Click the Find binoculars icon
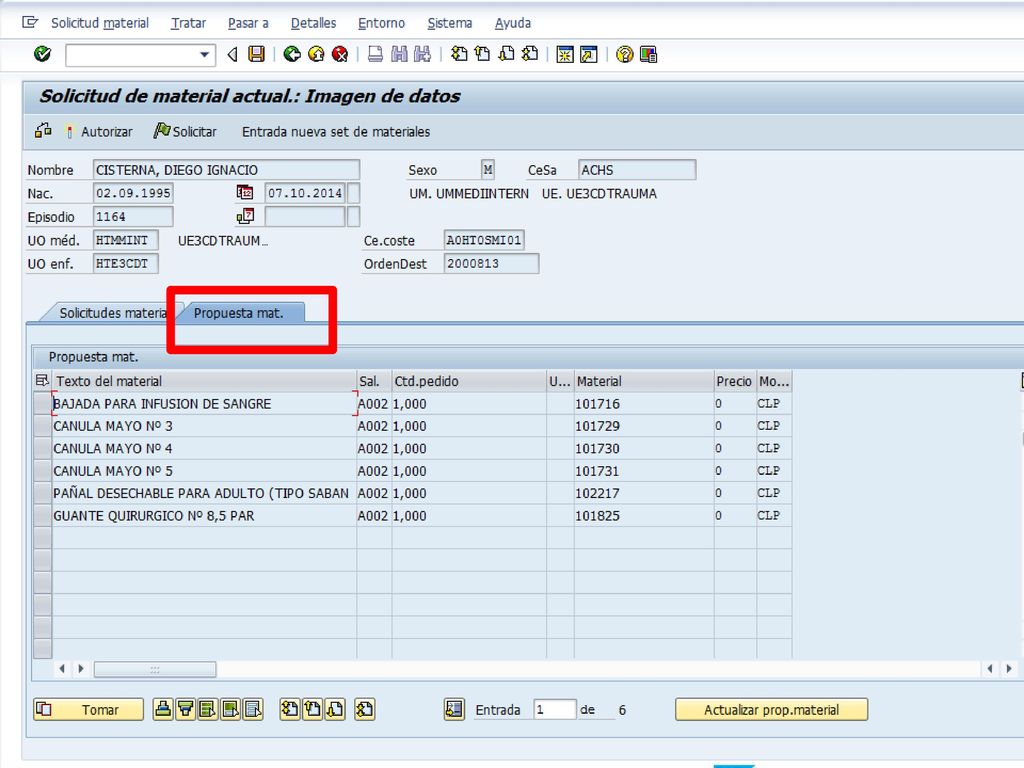This screenshot has height=768, width=1024. click(399, 54)
